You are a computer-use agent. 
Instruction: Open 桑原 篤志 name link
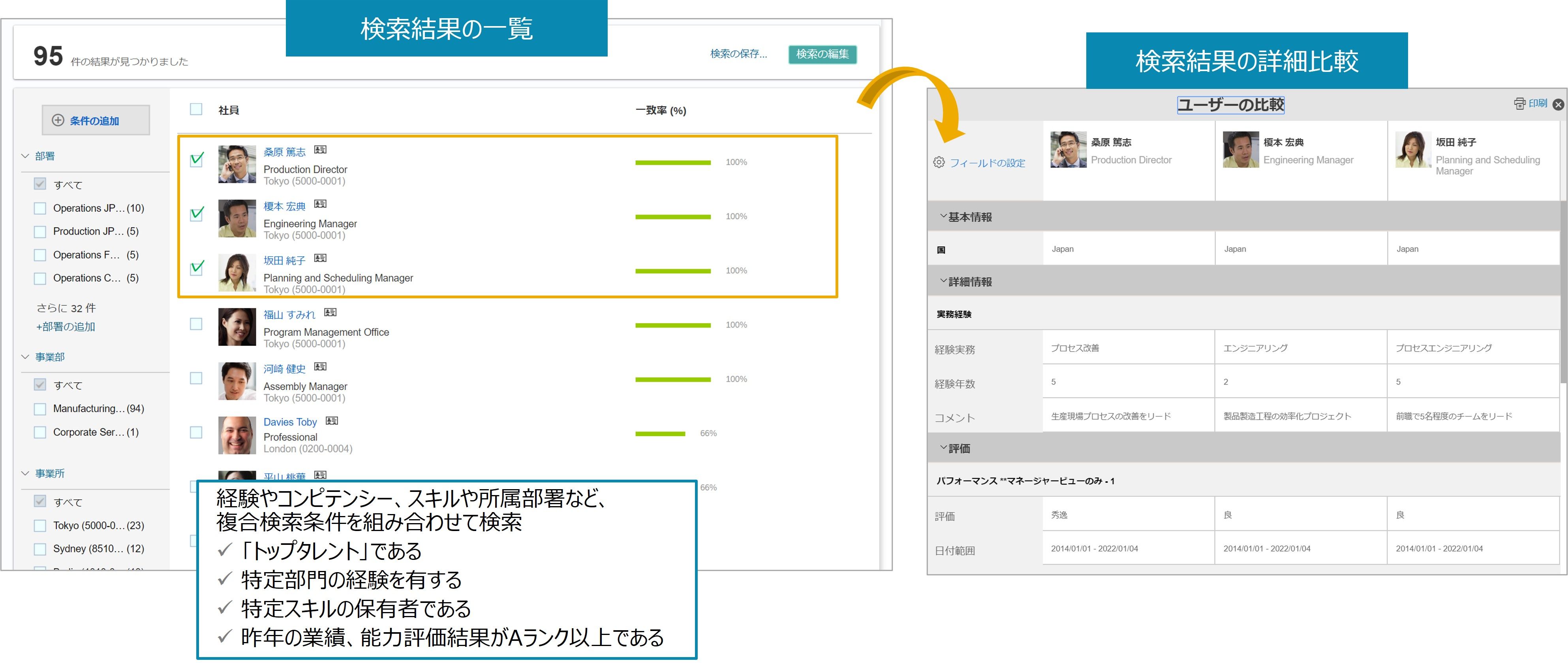coord(284,152)
